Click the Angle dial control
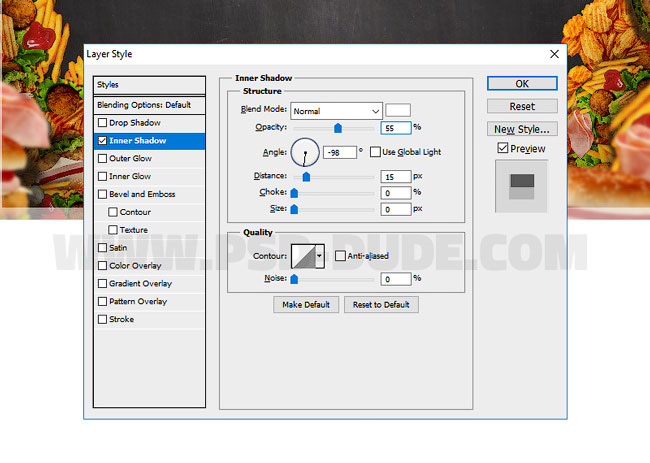 (x=305, y=152)
